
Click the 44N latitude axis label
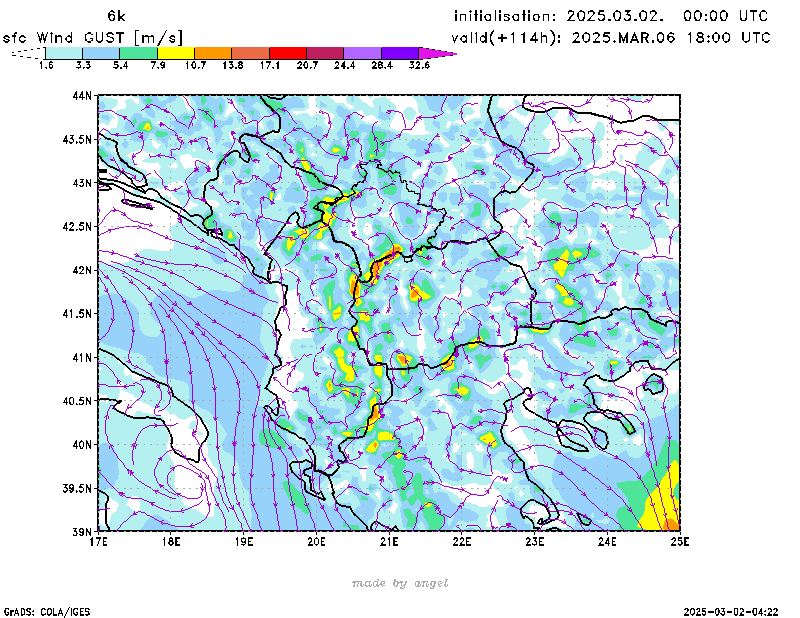coord(82,96)
